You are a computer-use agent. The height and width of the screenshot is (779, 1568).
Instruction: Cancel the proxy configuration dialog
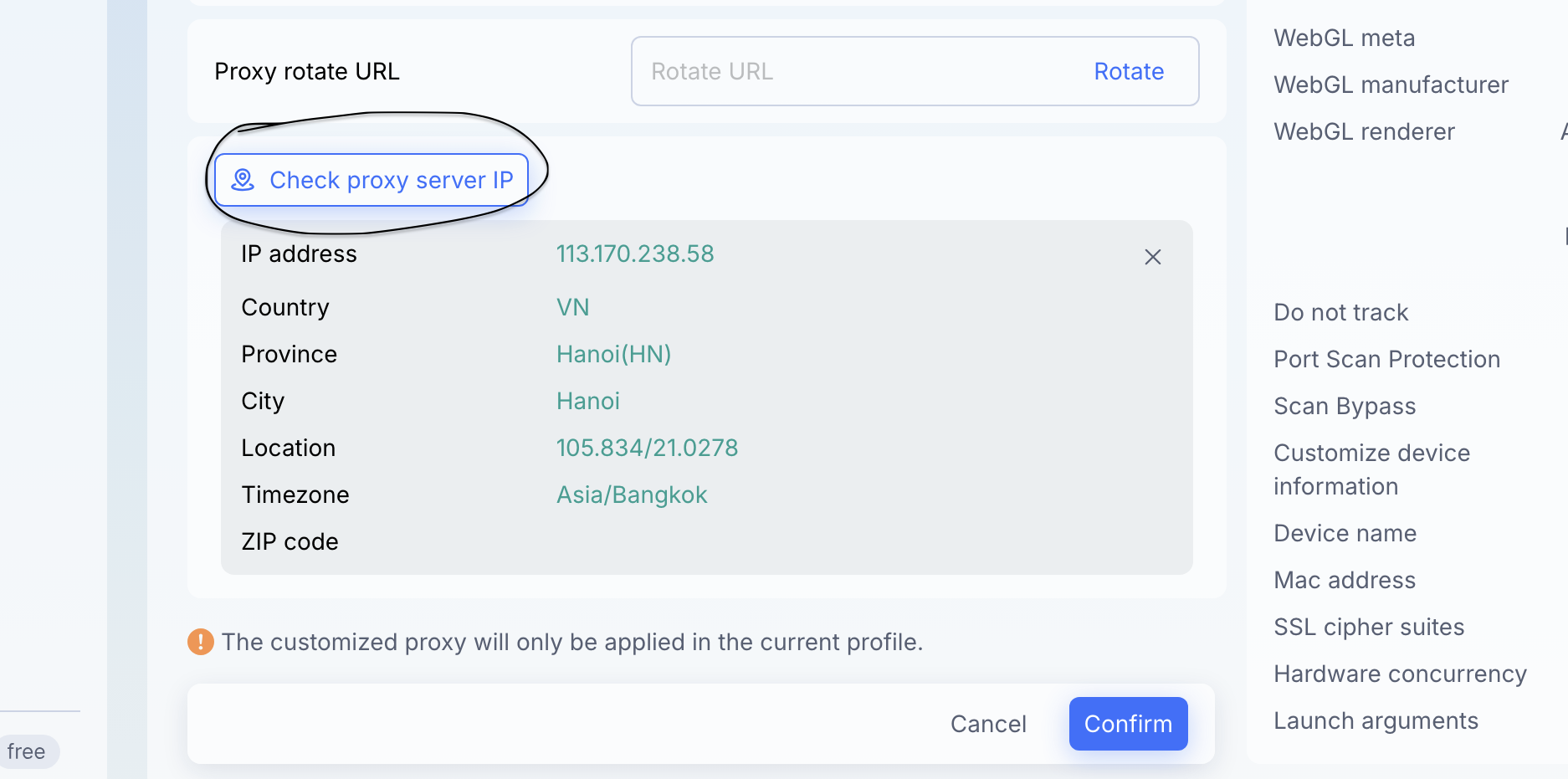[988, 724]
